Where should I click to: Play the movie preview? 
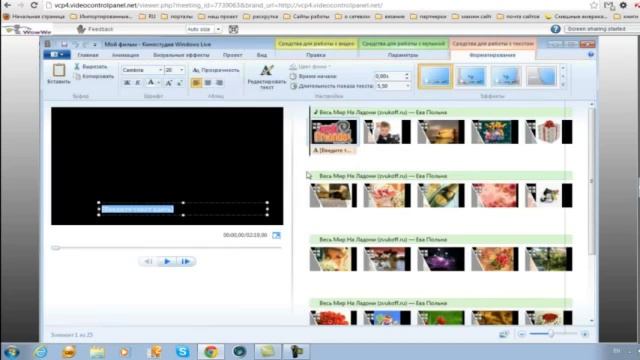167,261
